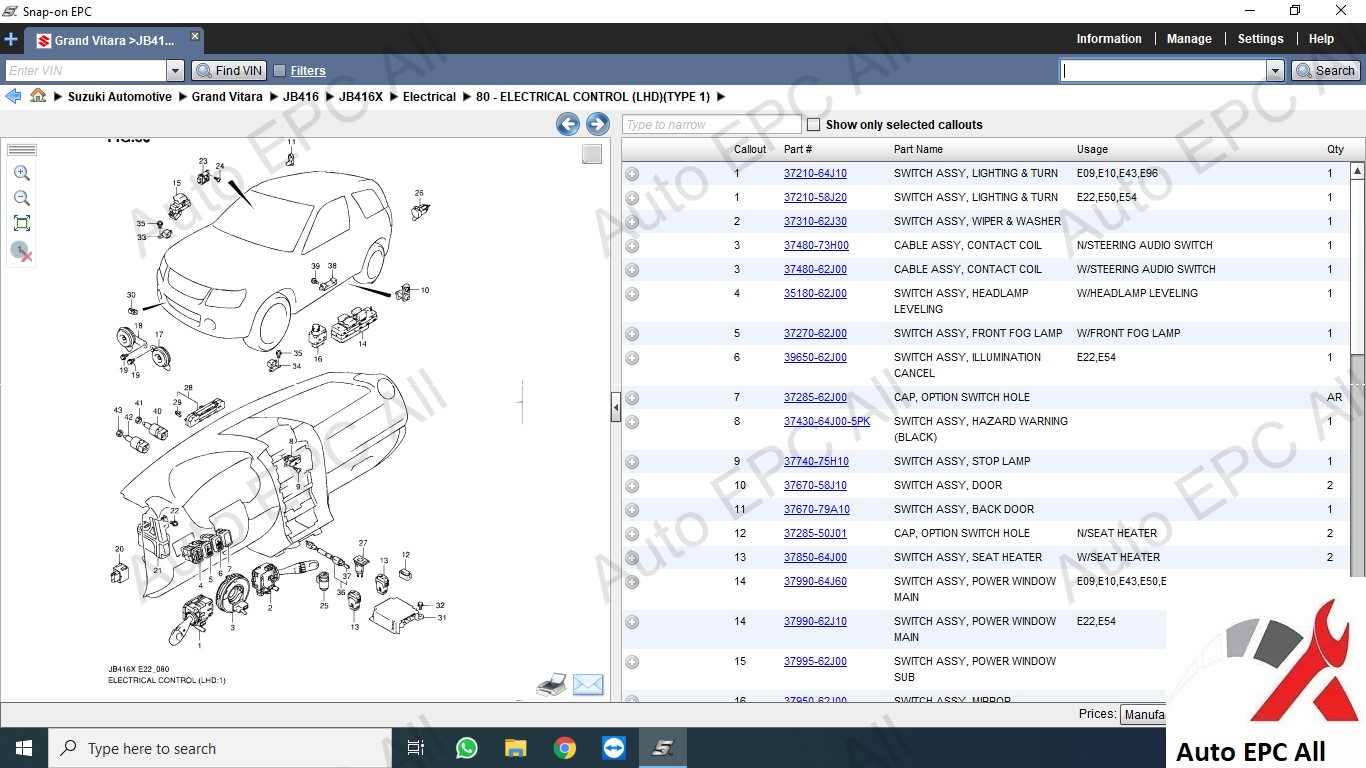Click the round add icon on row 37850-64J00
Image resolution: width=1366 pixels, height=768 pixels.
tap(632, 558)
